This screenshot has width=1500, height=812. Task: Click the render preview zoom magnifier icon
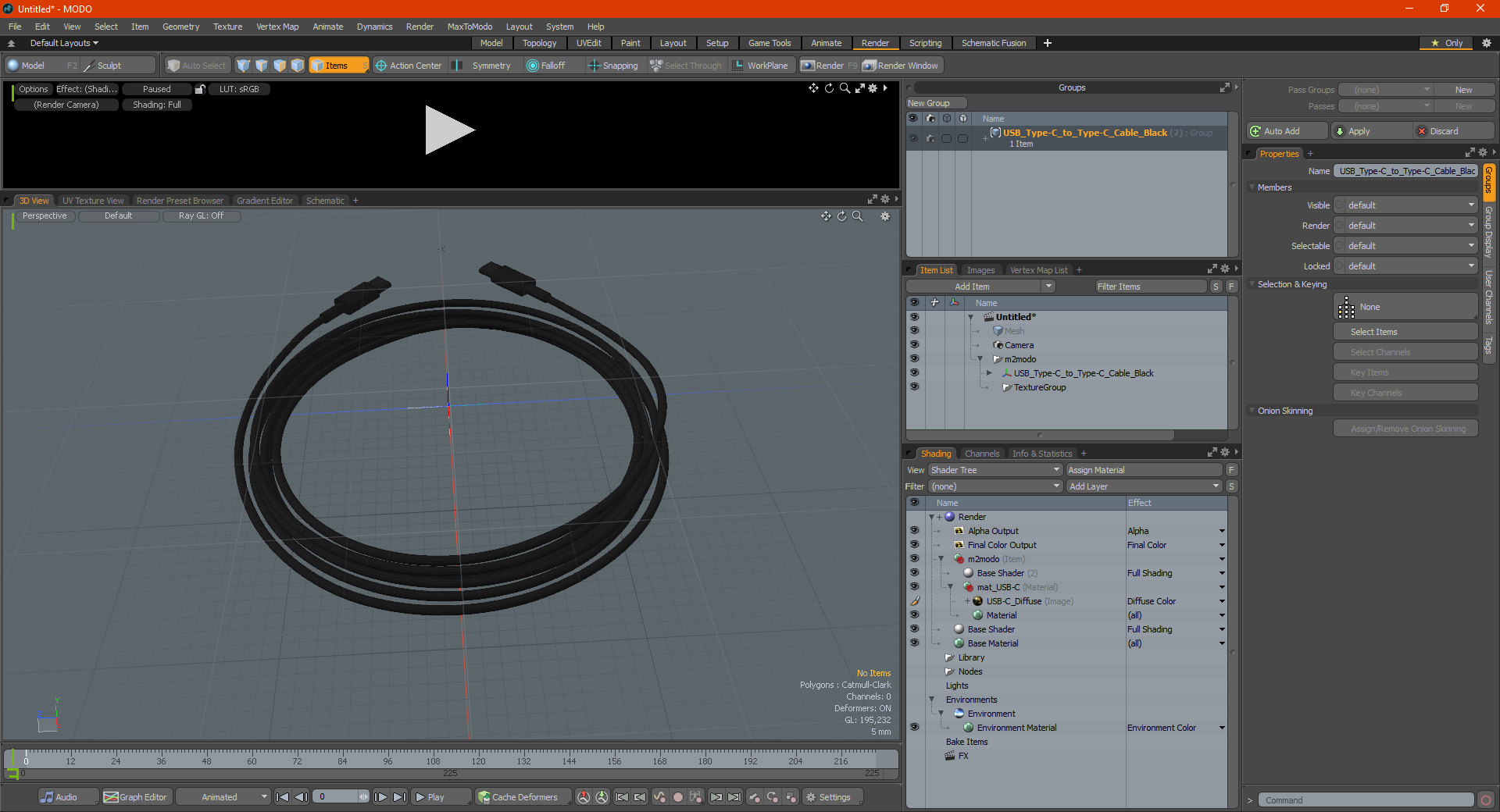(845, 88)
